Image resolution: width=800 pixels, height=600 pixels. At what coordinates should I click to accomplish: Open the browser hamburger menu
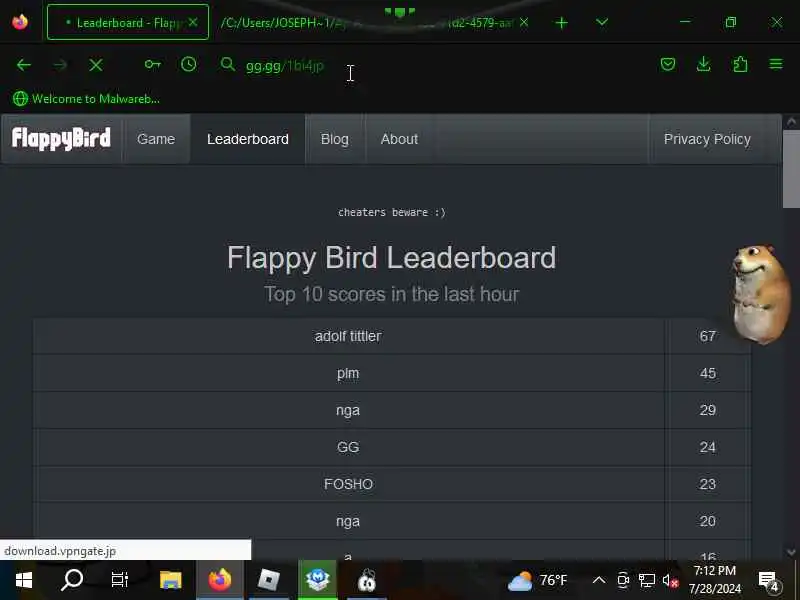click(776, 64)
